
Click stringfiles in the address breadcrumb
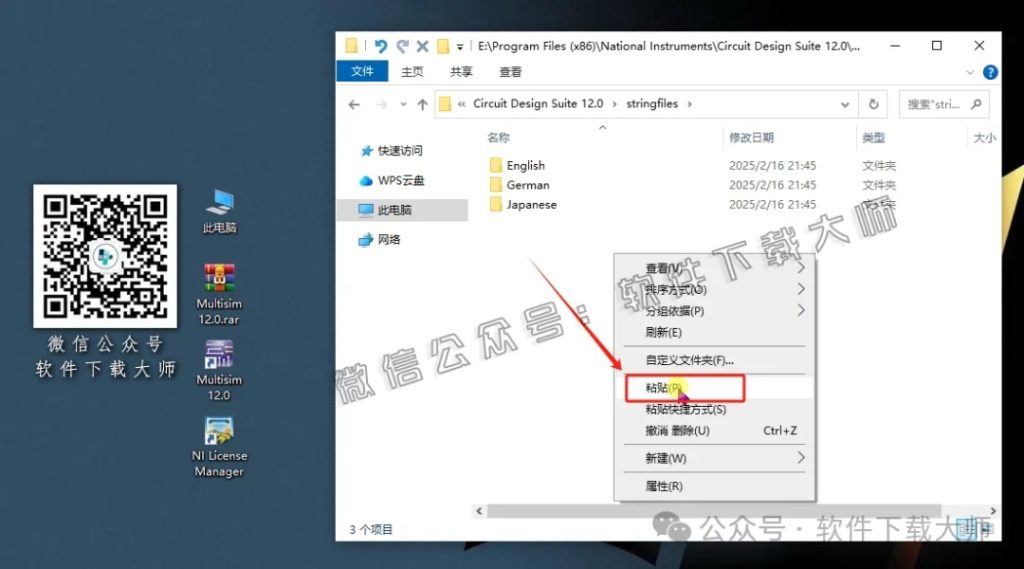[x=652, y=103]
